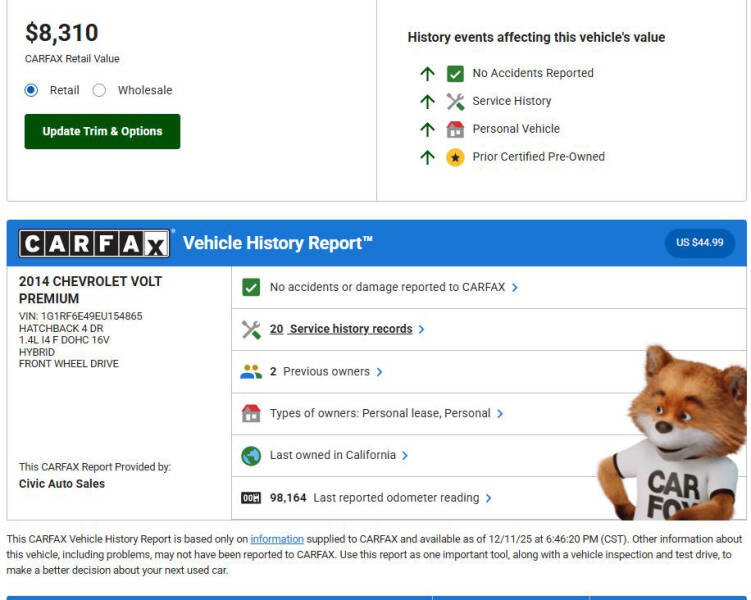Click the US $44.99 price badge
Viewport: 751px width, 600px height.
pos(699,243)
